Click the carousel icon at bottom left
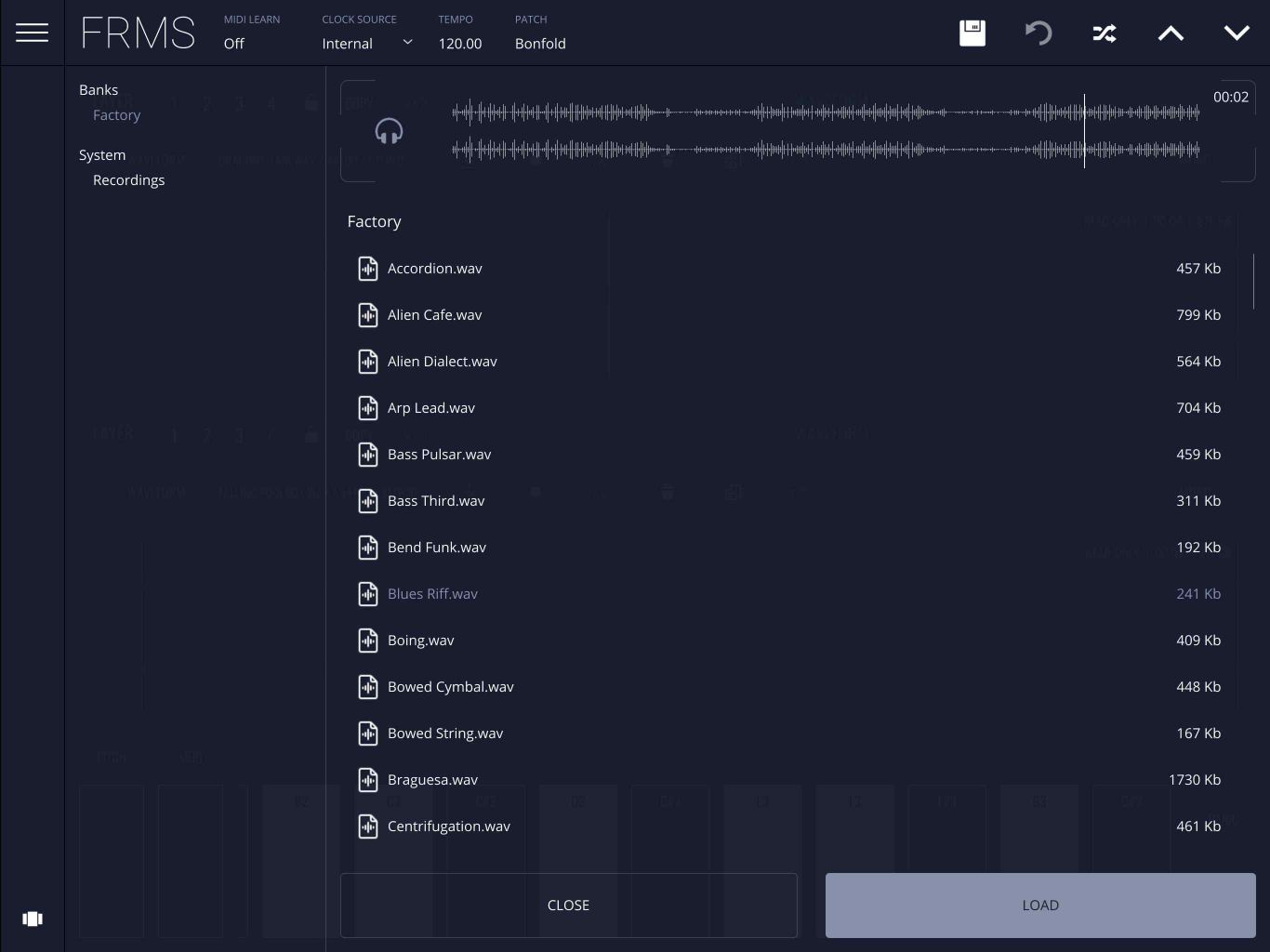1270x952 pixels. click(32, 919)
